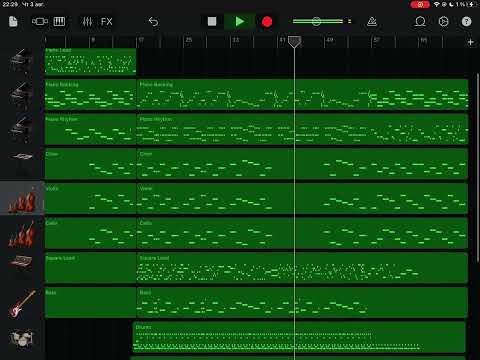Open the help question mark

pos(466,22)
